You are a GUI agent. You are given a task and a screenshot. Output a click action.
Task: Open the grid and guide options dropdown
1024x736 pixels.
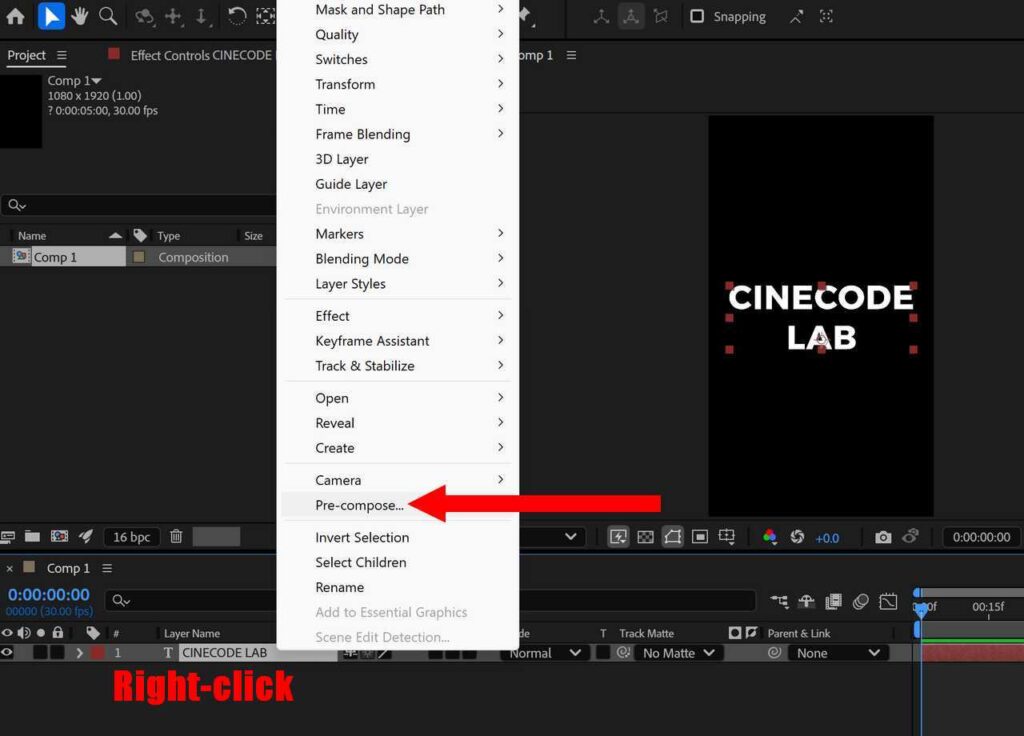727,537
